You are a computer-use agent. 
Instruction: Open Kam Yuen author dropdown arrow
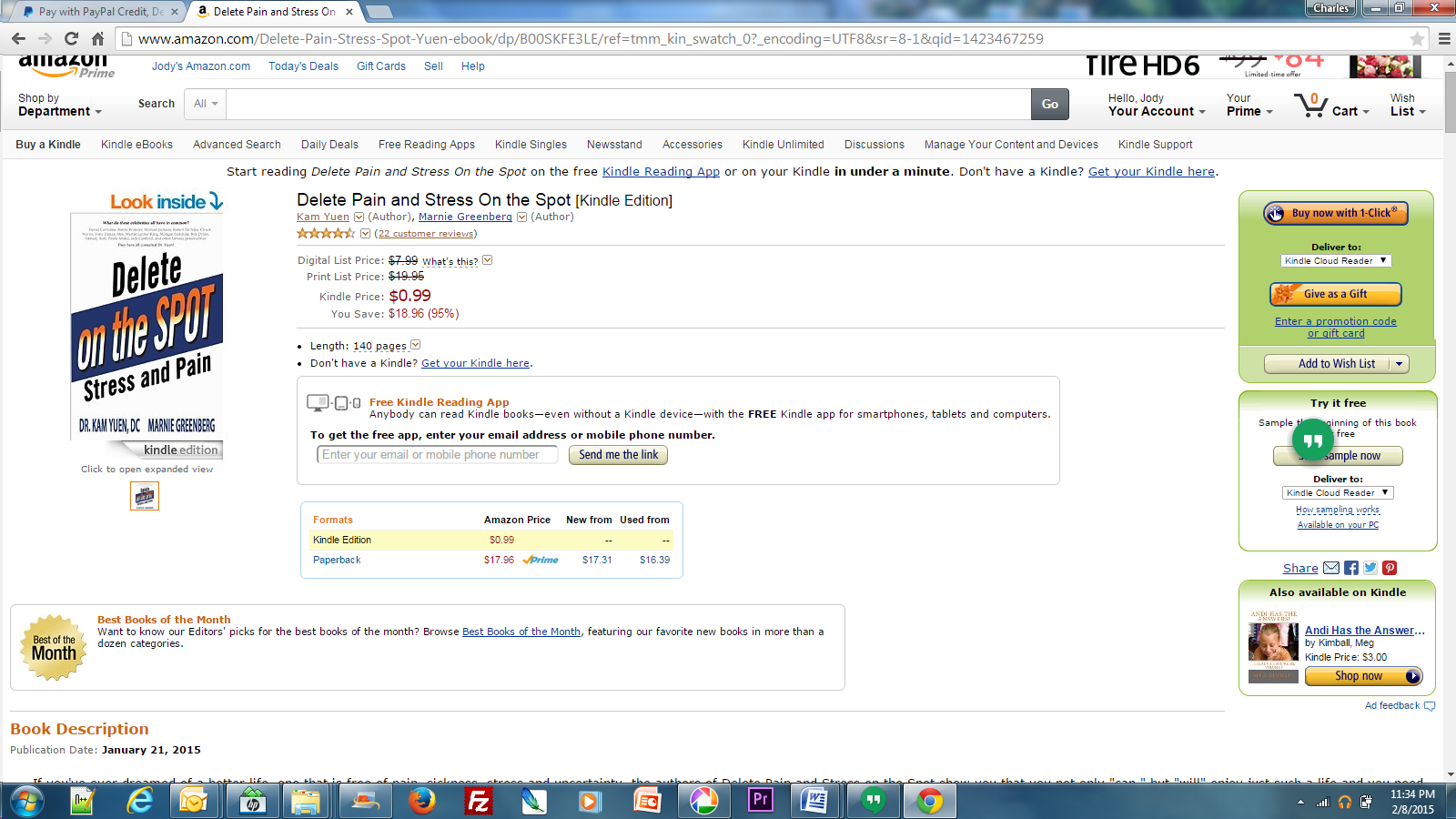pyautogui.click(x=359, y=217)
